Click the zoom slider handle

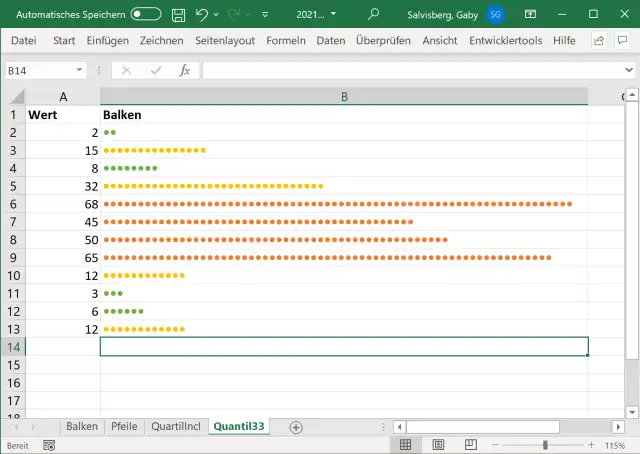click(545, 445)
